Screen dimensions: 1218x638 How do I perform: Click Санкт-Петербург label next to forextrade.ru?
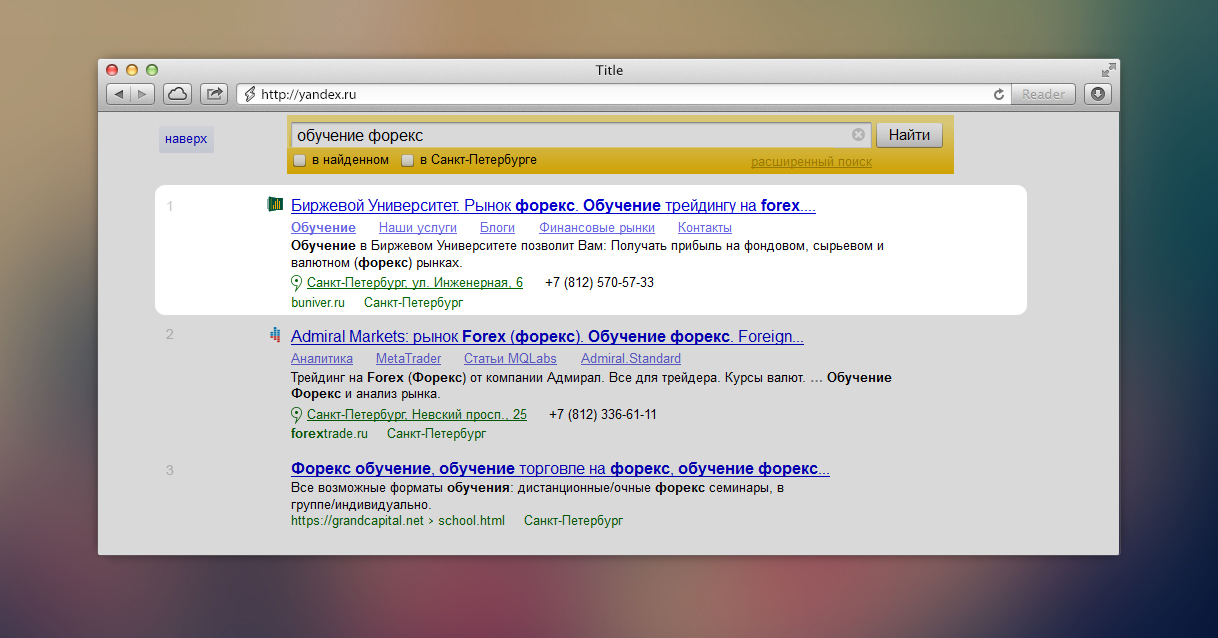coord(436,434)
